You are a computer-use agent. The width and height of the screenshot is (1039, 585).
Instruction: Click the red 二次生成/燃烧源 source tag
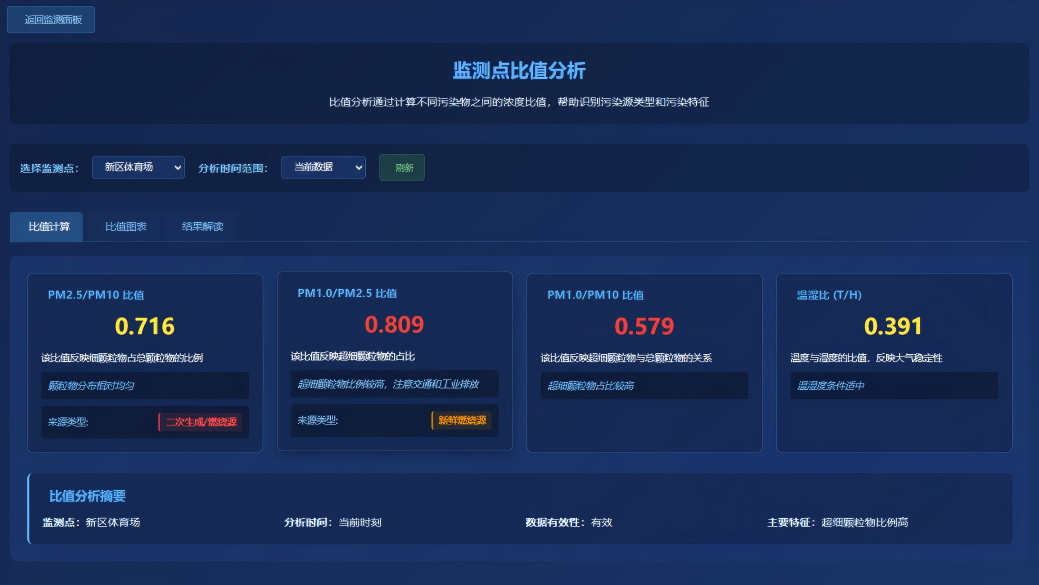click(200, 422)
